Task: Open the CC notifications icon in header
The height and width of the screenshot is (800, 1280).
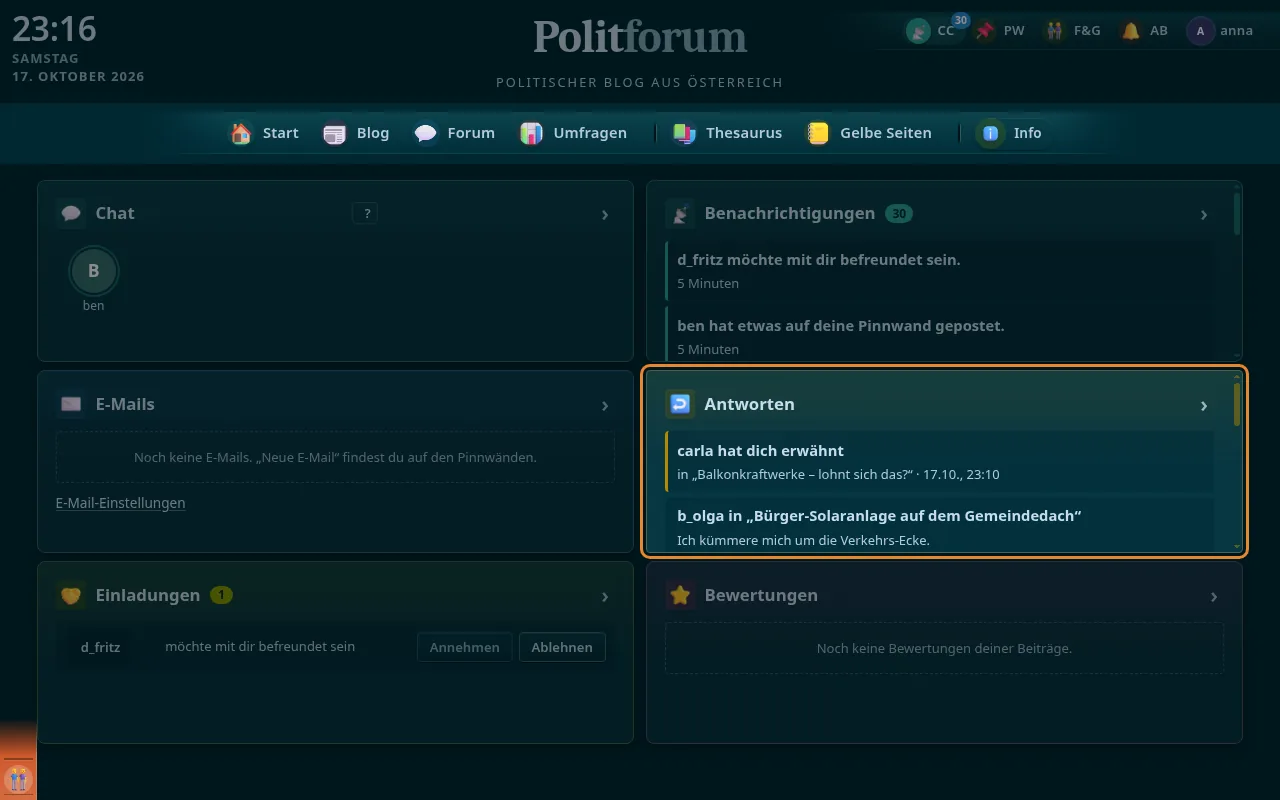Action: (918, 31)
